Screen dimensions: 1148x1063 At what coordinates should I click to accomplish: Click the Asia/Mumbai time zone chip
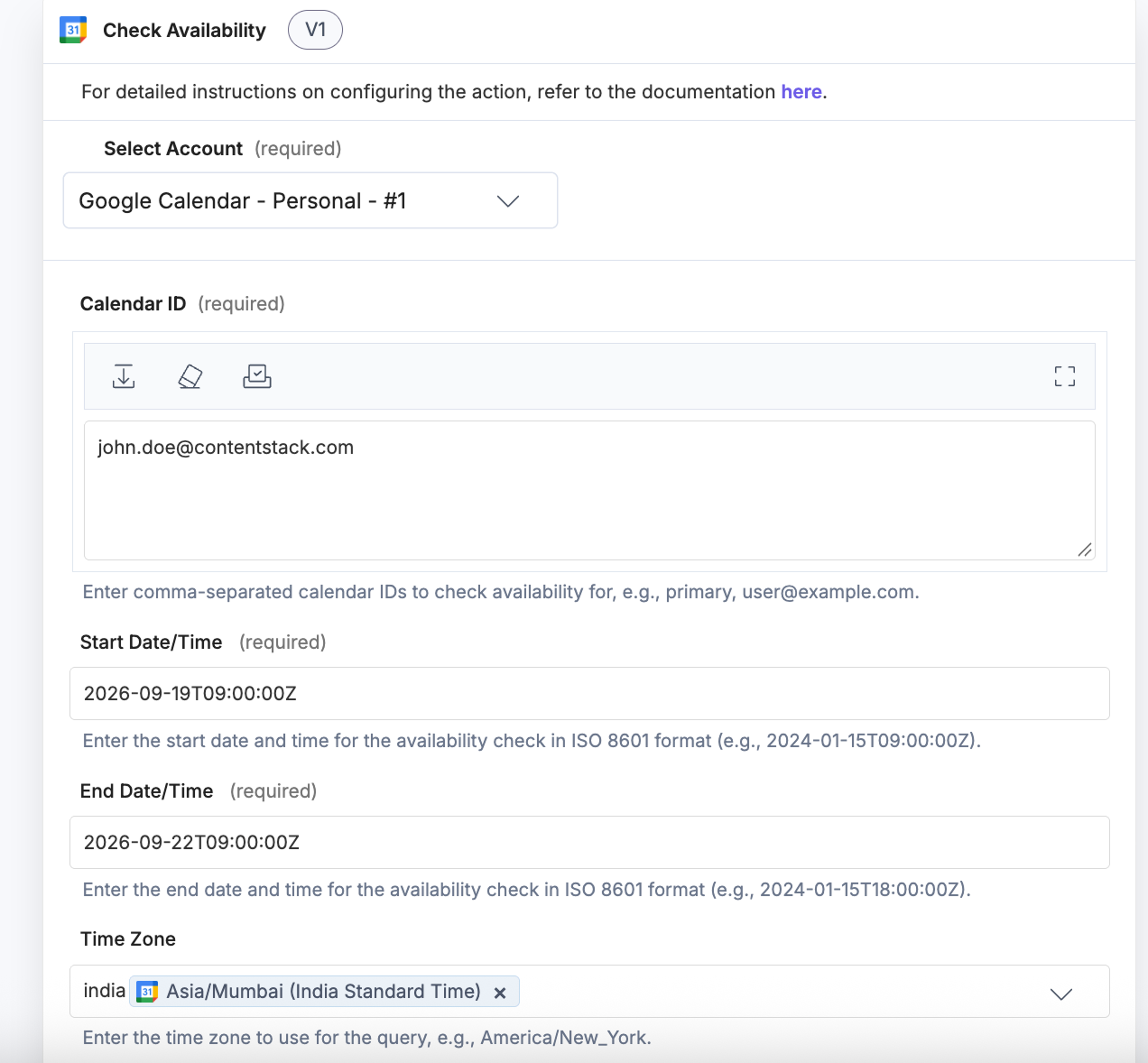tap(324, 991)
